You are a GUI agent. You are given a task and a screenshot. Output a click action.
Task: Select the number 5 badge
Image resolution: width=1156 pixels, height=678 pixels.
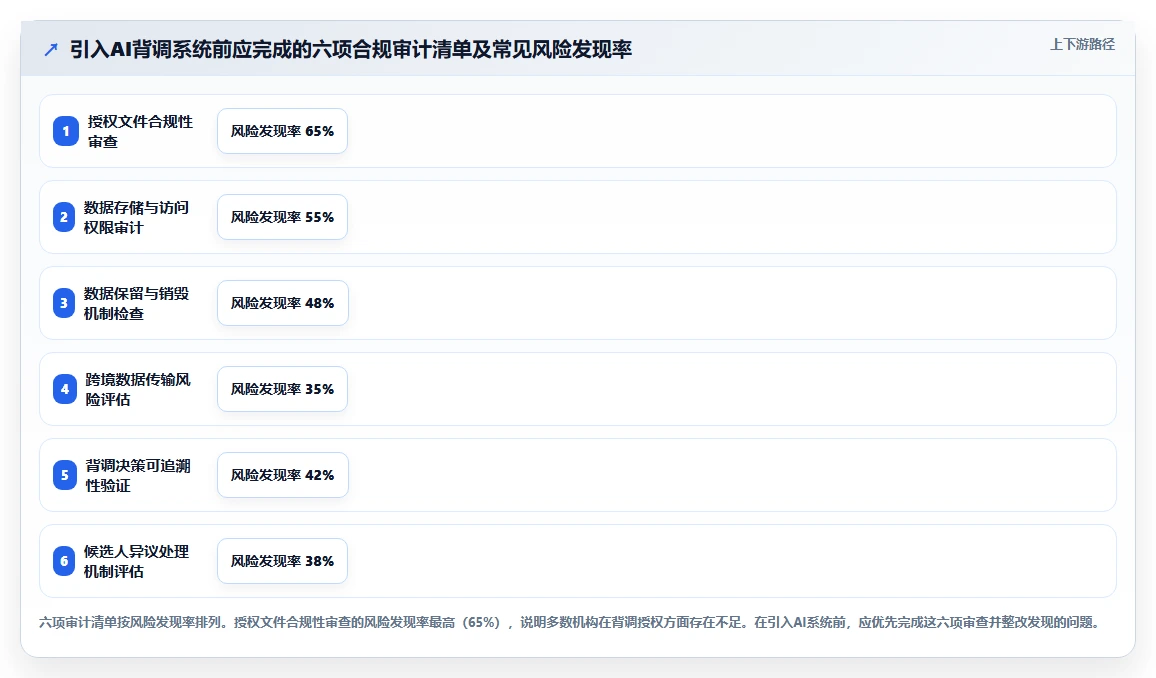(x=65, y=475)
